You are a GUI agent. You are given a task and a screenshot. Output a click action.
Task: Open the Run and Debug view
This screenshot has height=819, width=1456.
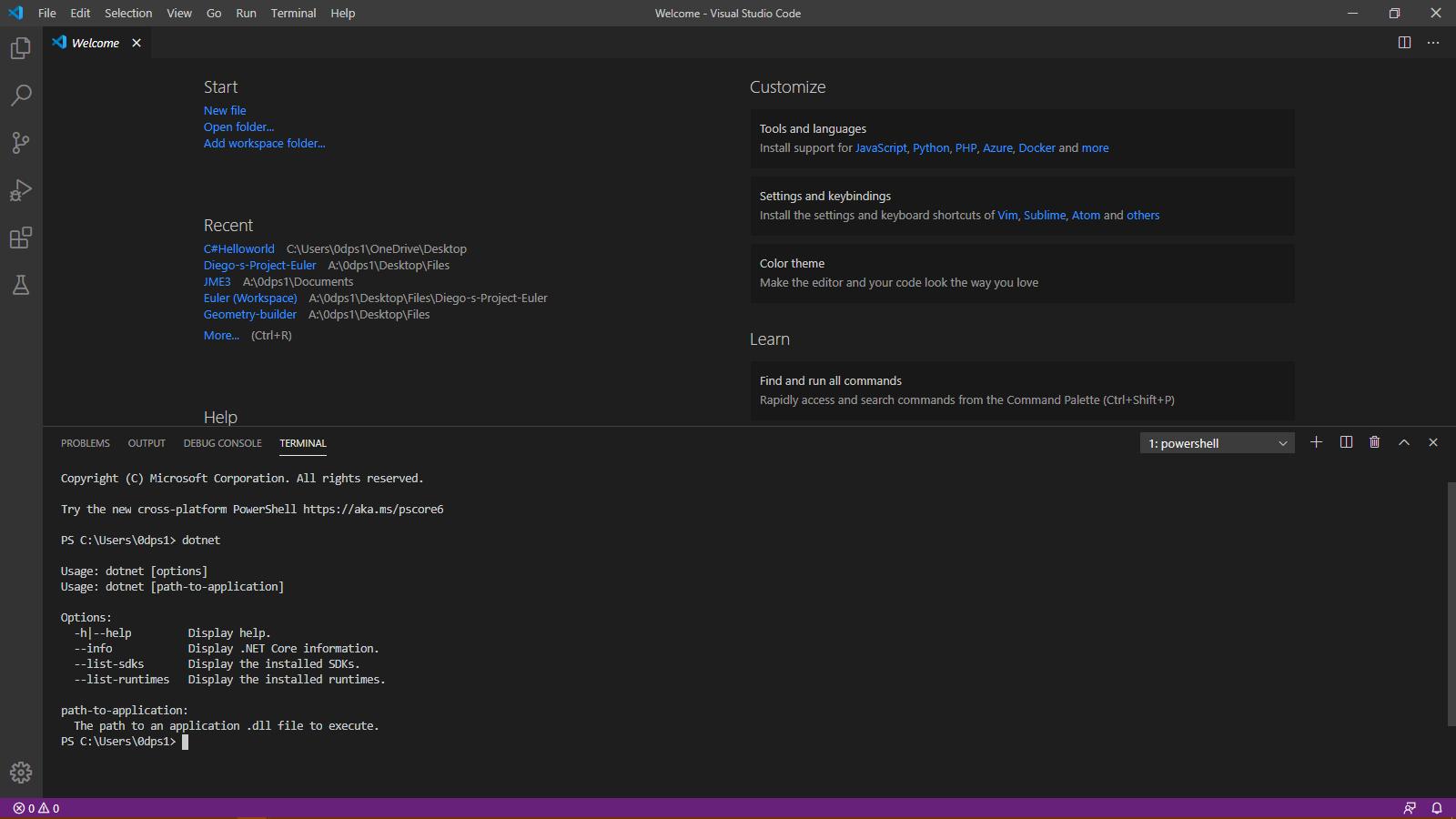(x=21, y=190)
